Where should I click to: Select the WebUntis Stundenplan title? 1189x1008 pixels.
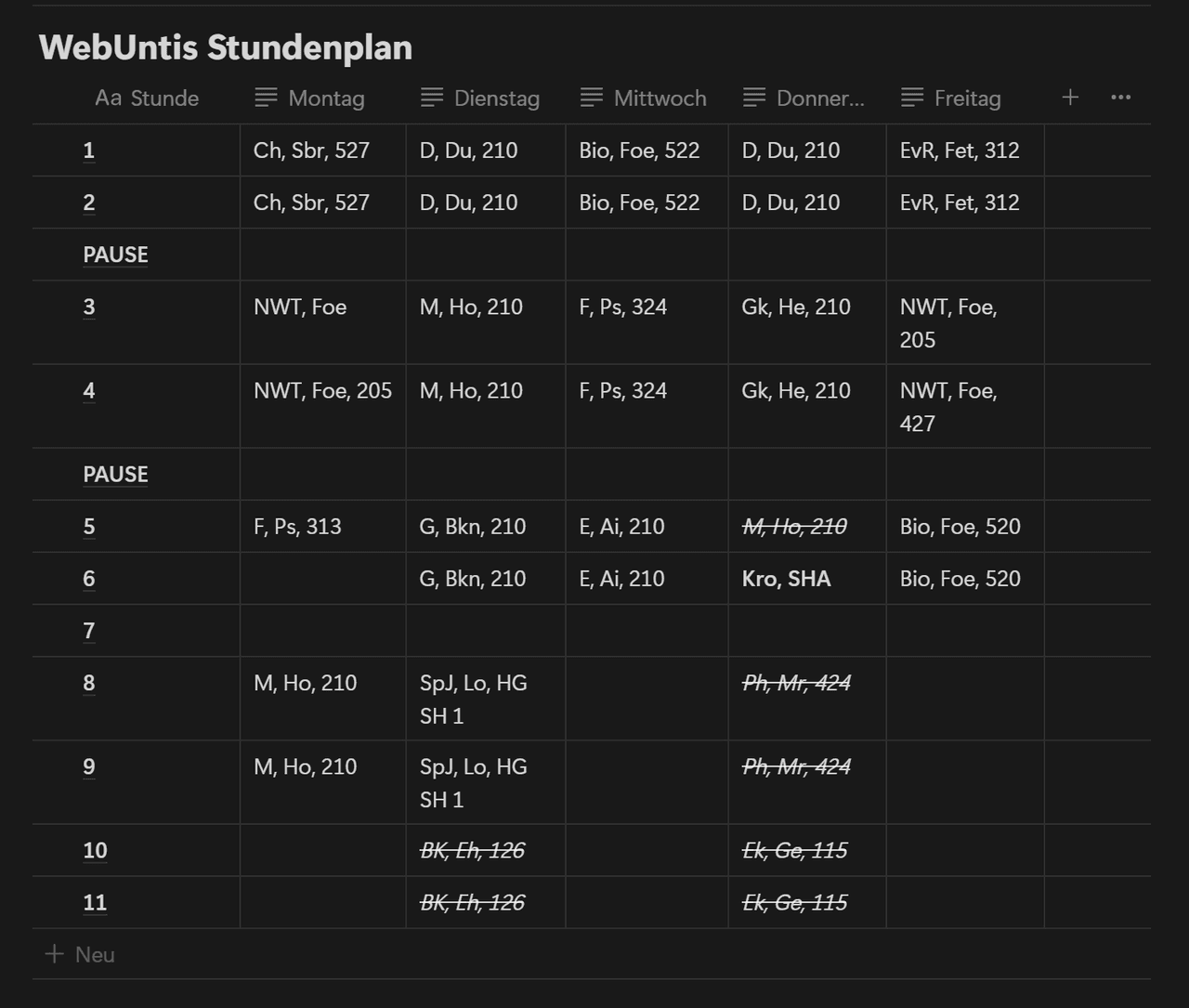point(226,47)
